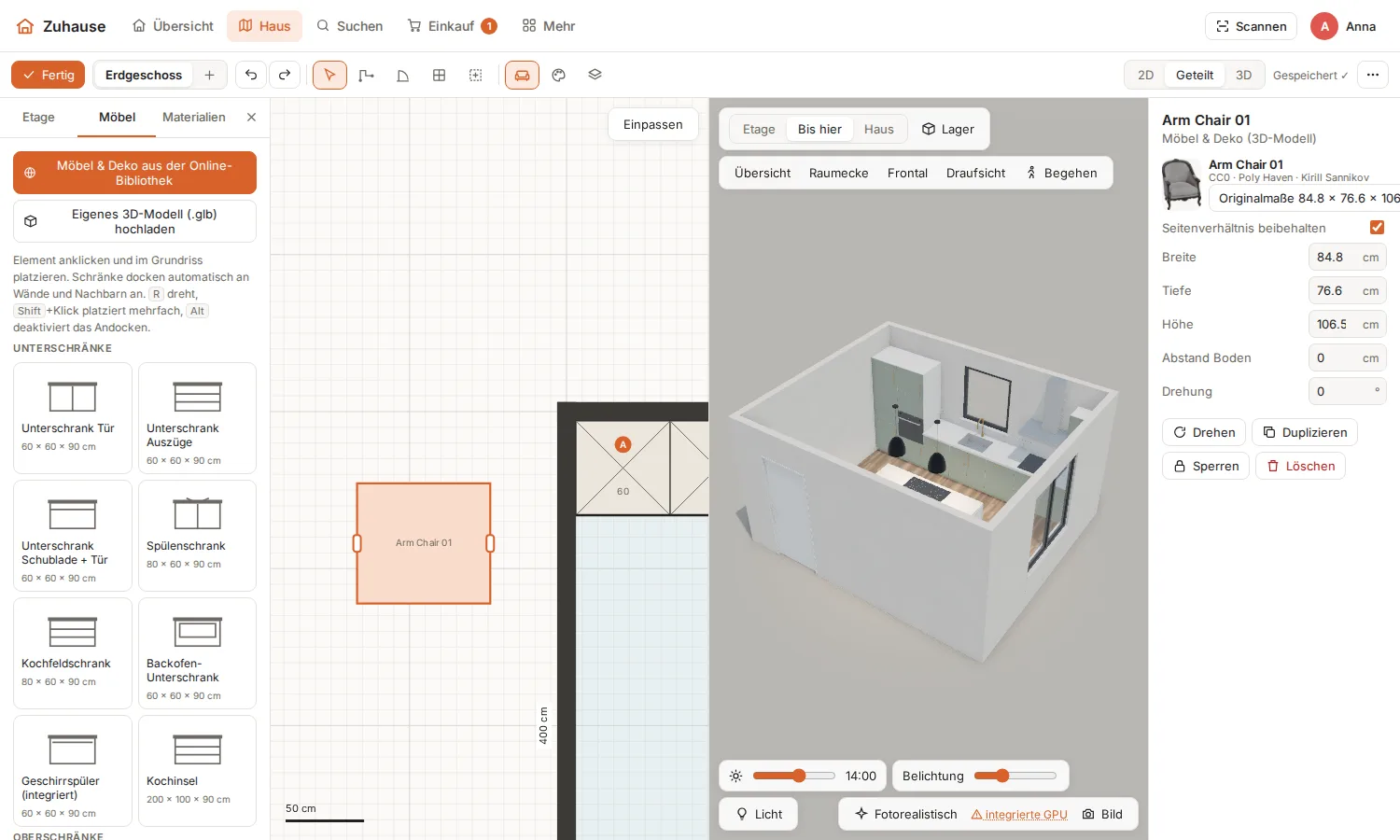Add Unterschrank Auszüge cabinet

(x=197, y=418)
